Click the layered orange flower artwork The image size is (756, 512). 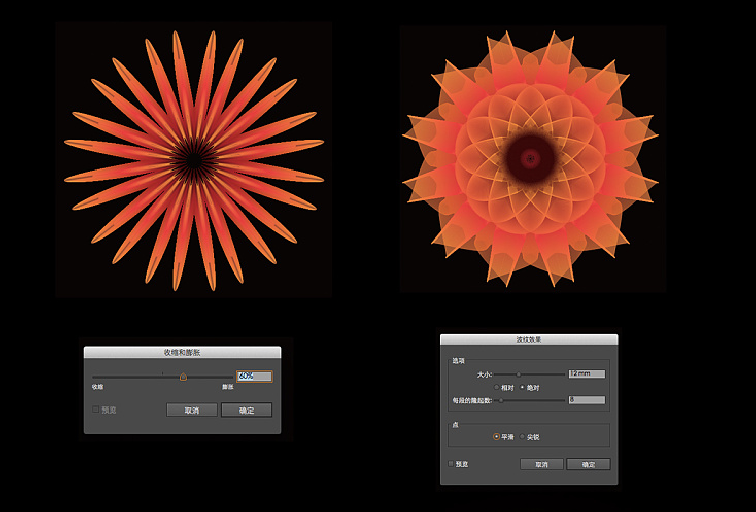click(x=530, y=158)
